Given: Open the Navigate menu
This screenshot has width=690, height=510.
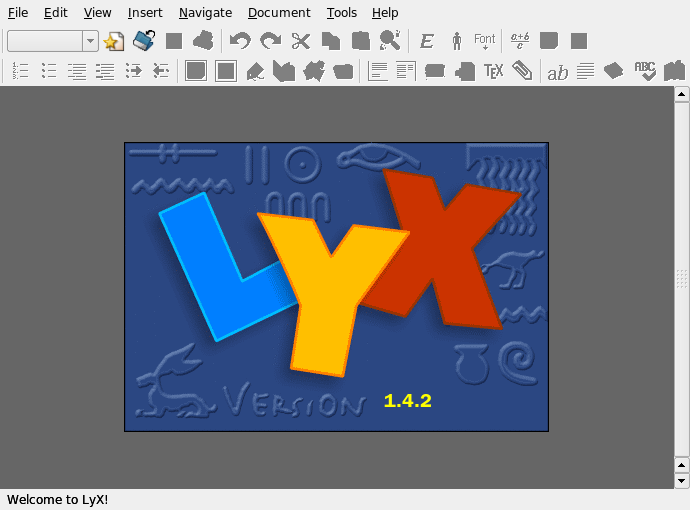Looking at the screenshot, I should point(205,13).
